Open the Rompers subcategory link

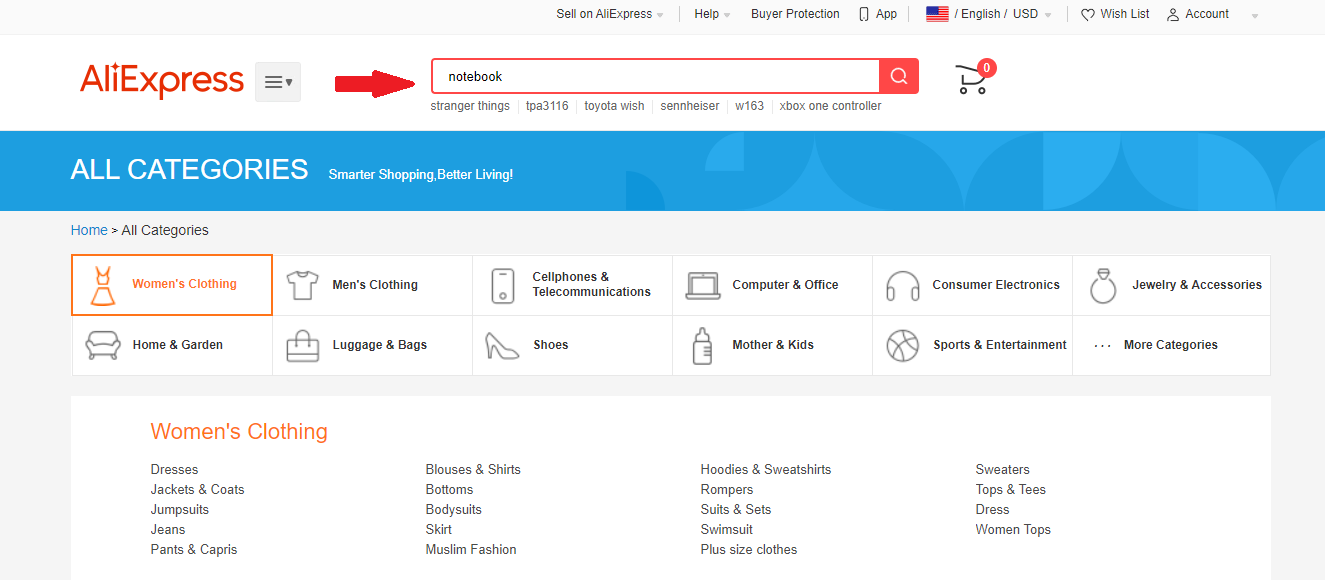[727, 490]
